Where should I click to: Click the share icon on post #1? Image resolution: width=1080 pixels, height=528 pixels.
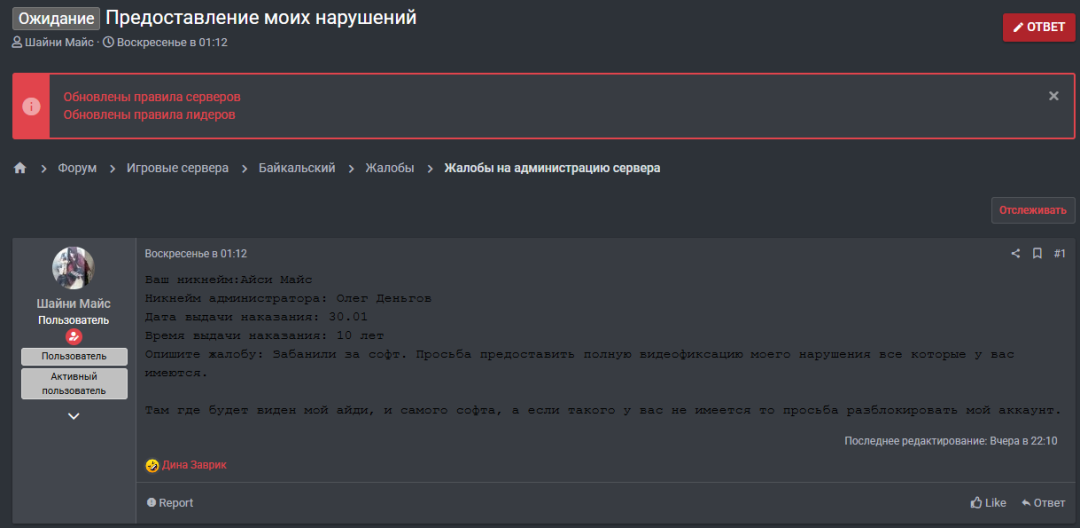[1015, 254]
